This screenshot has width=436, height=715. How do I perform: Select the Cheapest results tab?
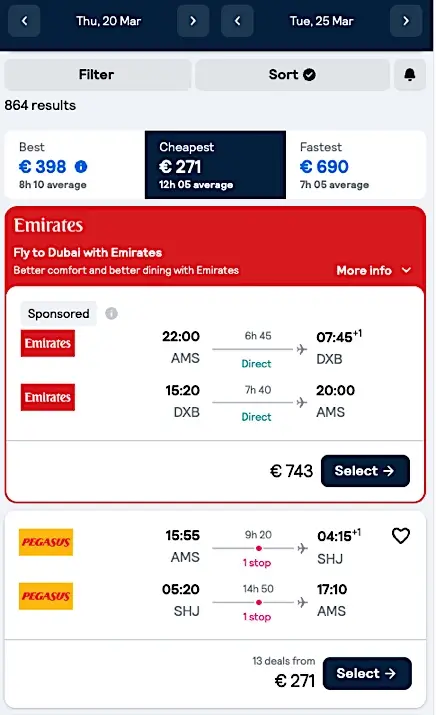coord(215,165)
